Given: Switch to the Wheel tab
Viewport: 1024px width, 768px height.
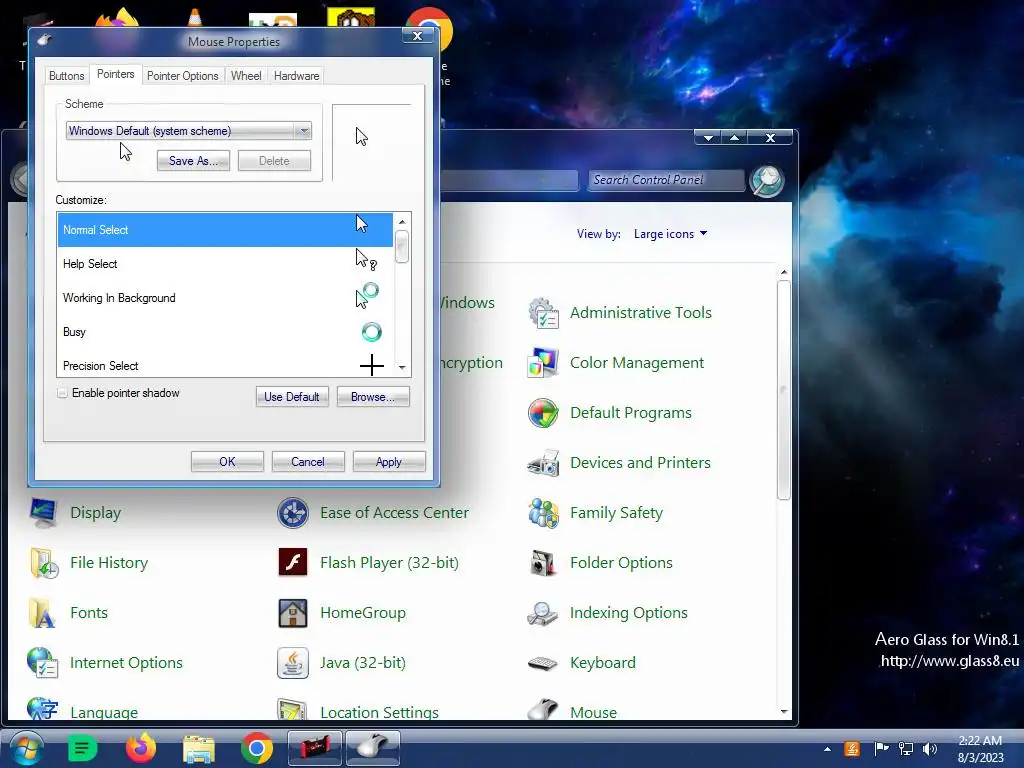Looking at the screenshot, I should [x=246, y=76].
